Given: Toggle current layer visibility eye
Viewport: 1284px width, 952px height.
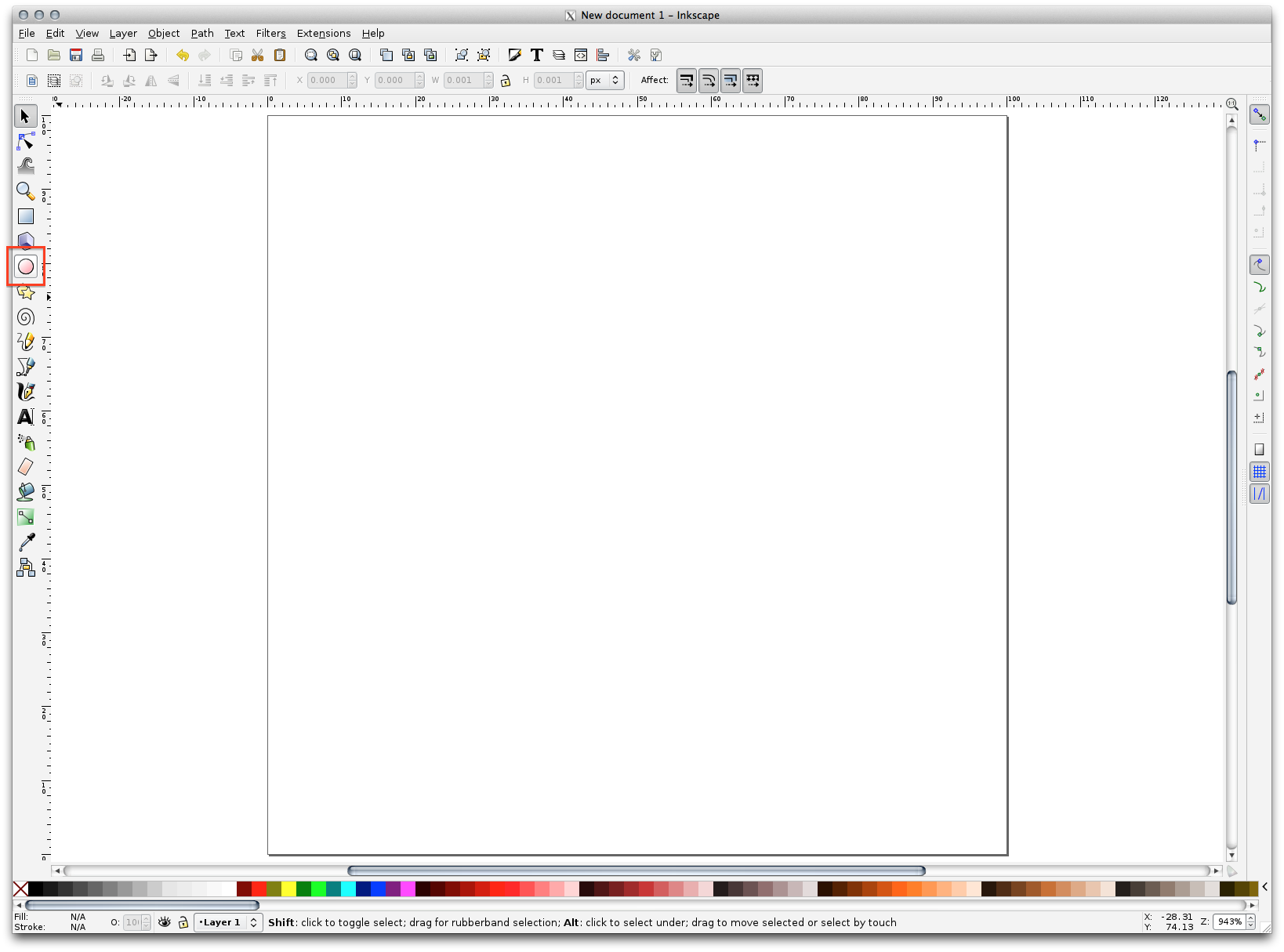Looking at the screenshot, I should 164,922.
